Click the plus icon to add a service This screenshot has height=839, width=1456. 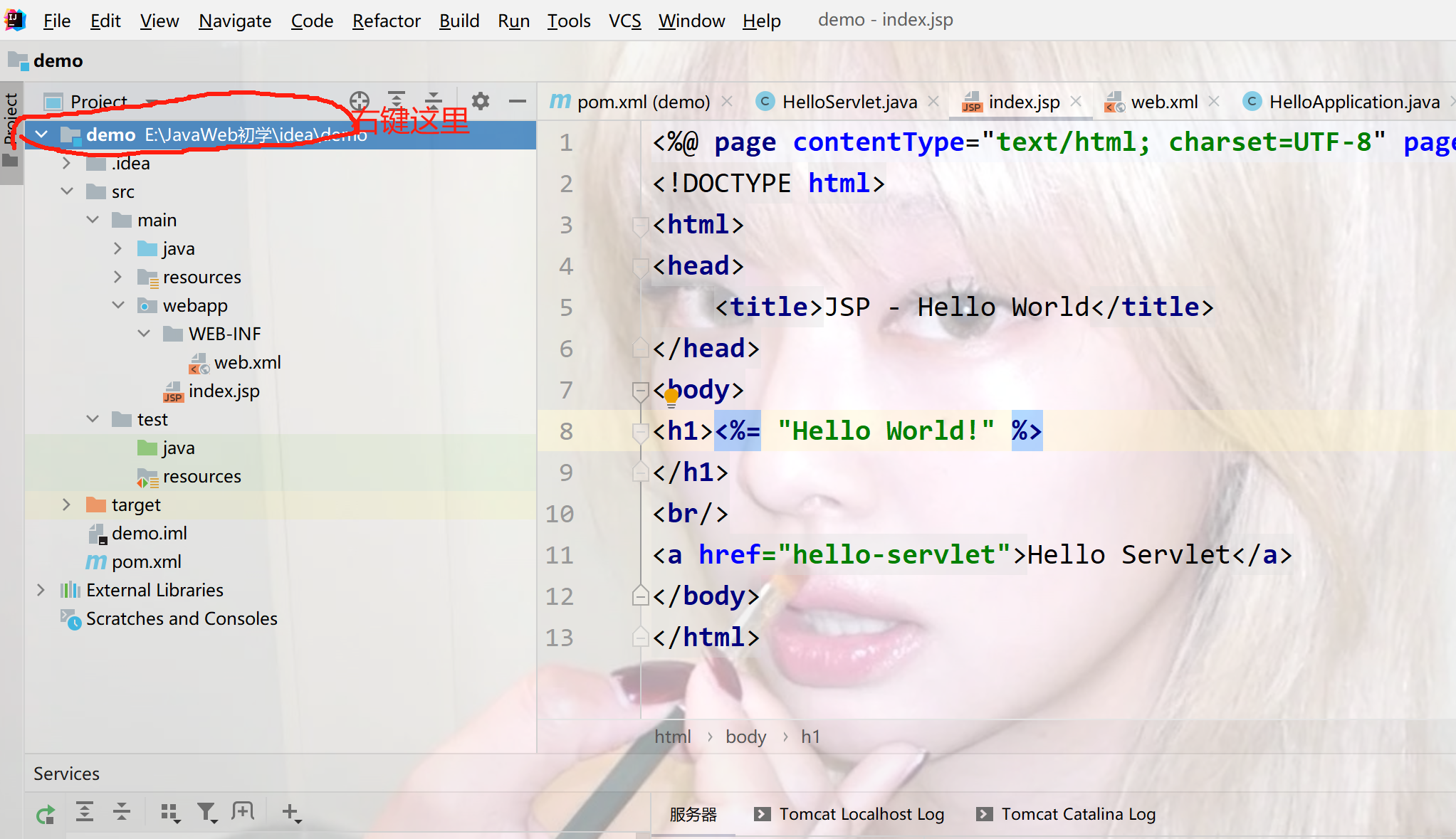click(291, 811)
